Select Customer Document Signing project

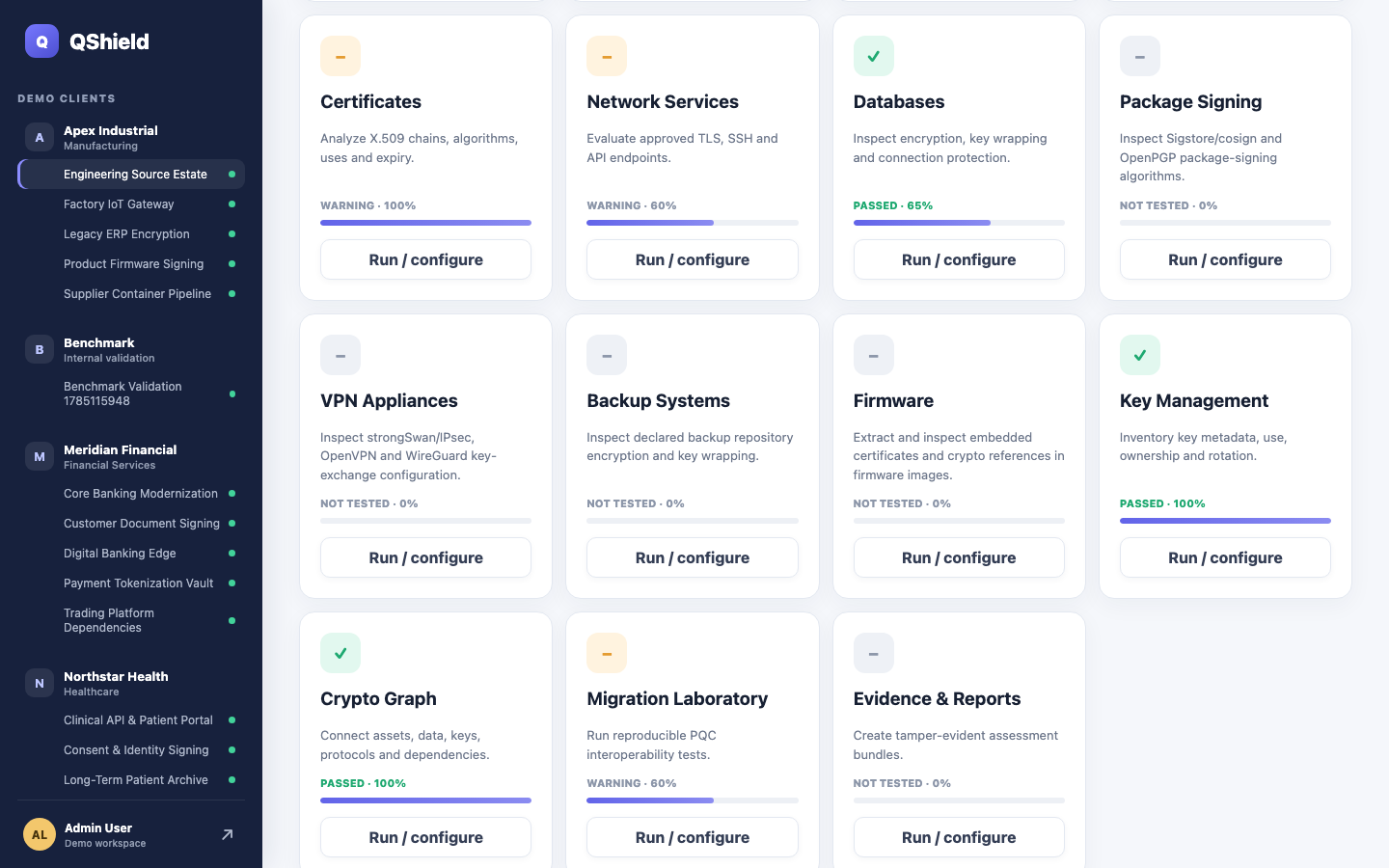tap(131, 524)
